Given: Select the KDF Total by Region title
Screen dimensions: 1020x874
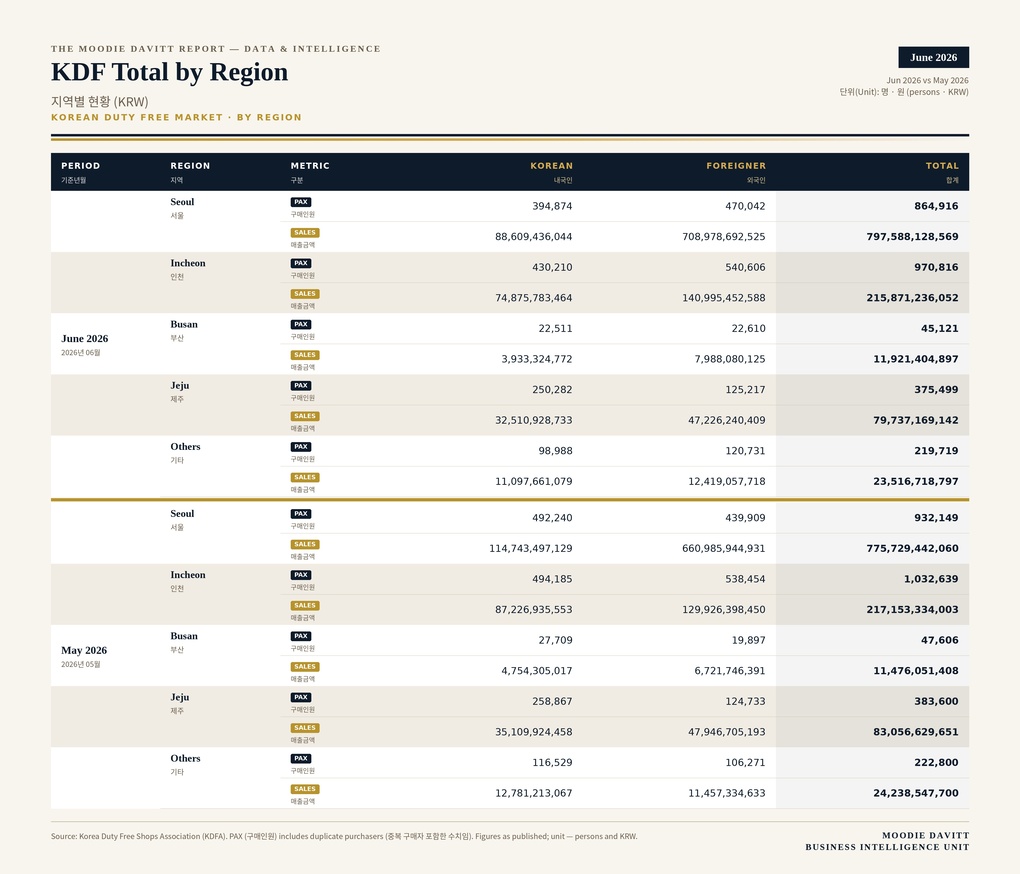Looking at the screenshot, I should point(169,72).
